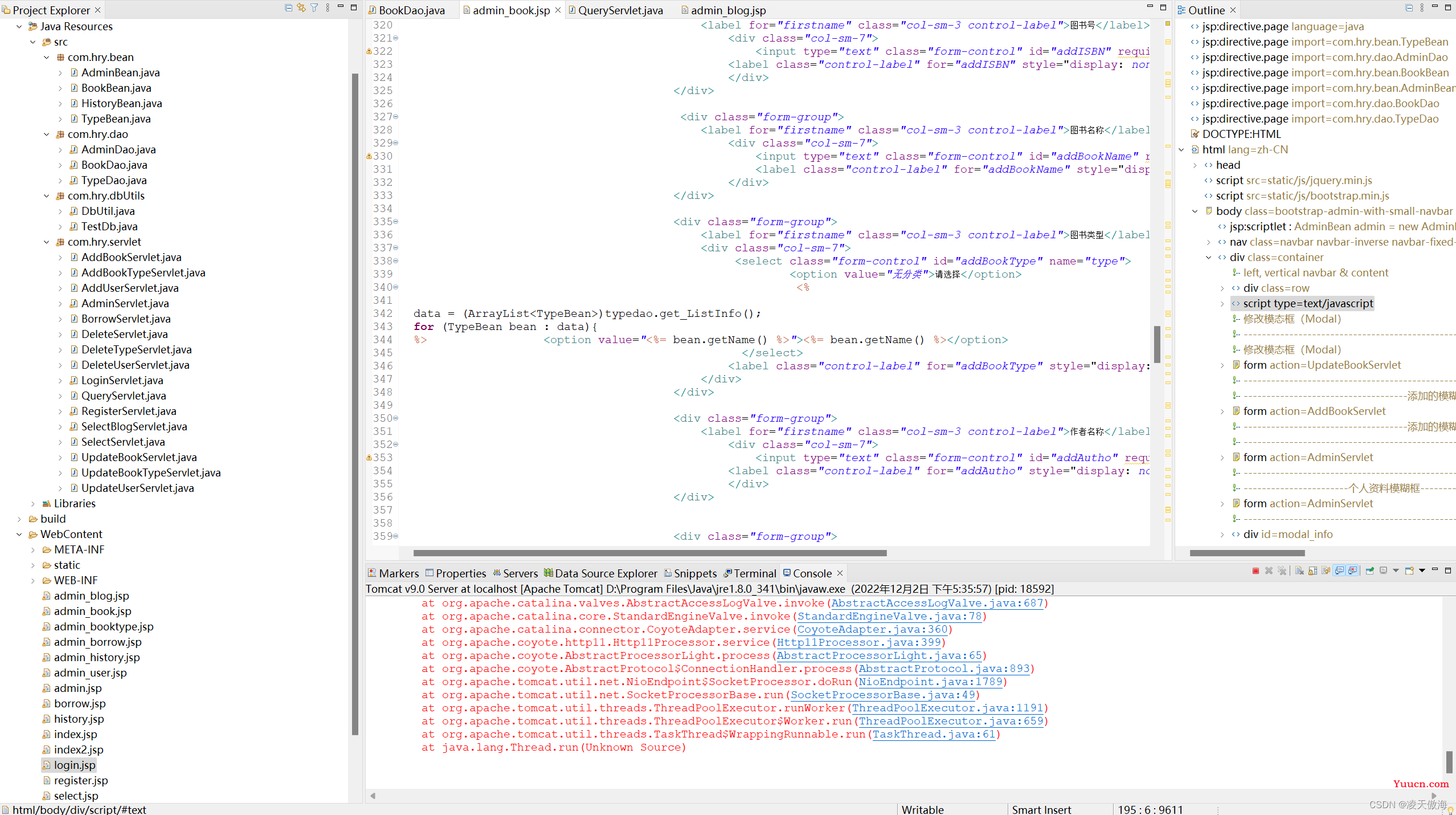Switch to QueryServlet.java editor tab
Image resolution: width=1456 pixels, height=815 pixels.
pyautogui.click(x=615, y=10)
